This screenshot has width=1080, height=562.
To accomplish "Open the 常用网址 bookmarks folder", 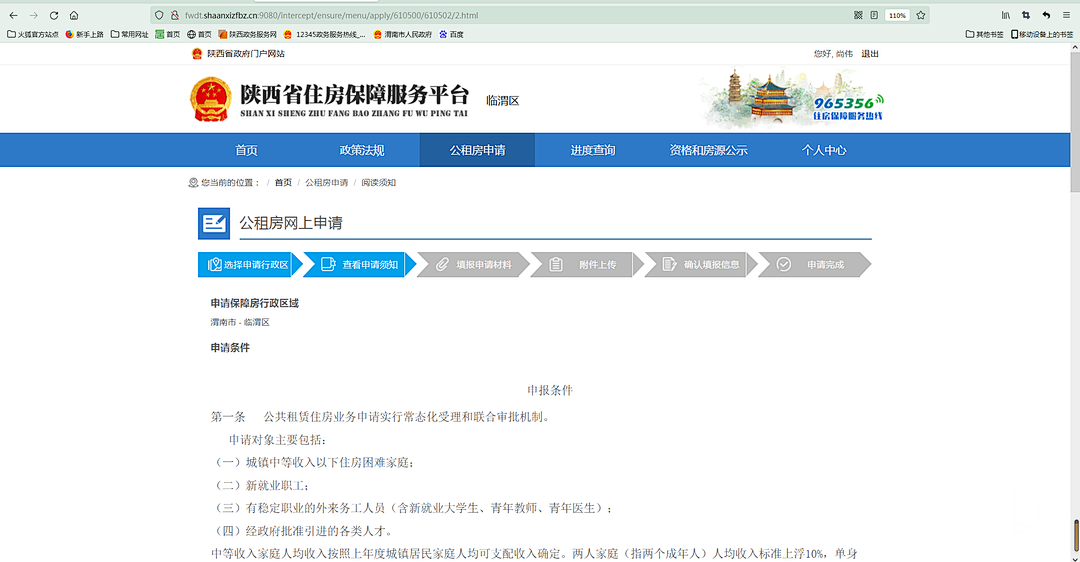I will pos(129,34).
